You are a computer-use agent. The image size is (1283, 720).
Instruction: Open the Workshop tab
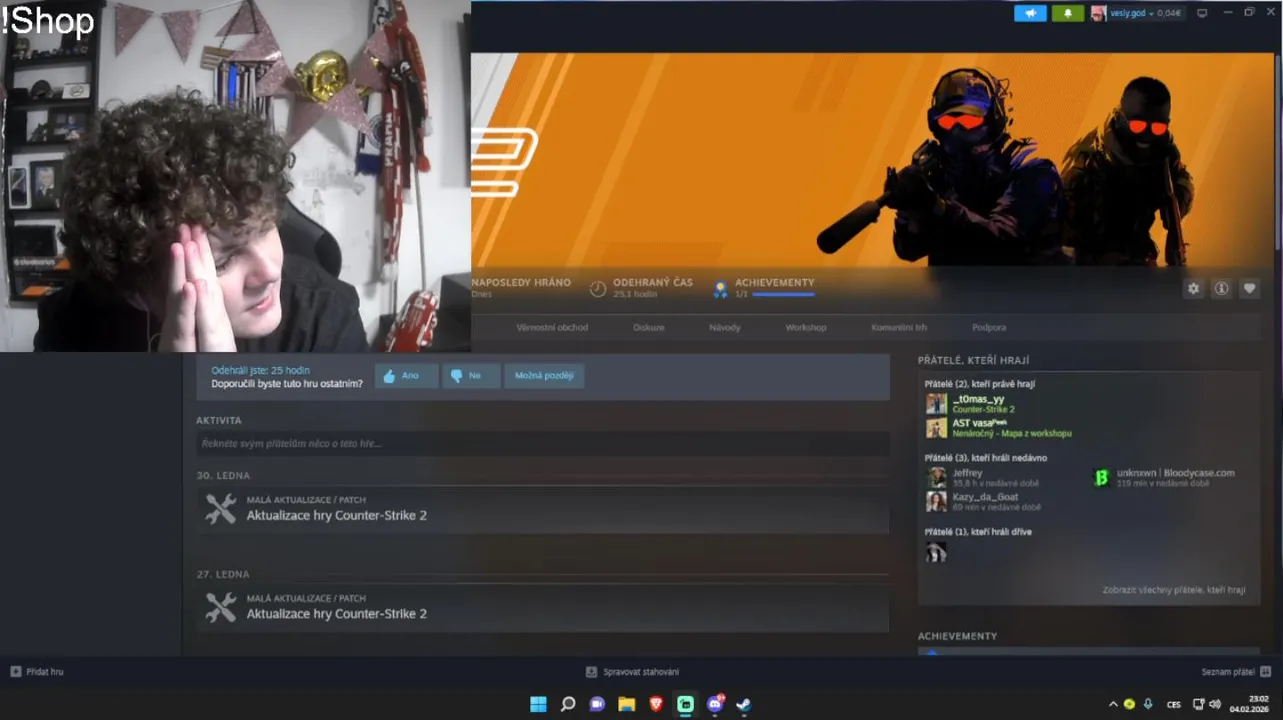806,327
